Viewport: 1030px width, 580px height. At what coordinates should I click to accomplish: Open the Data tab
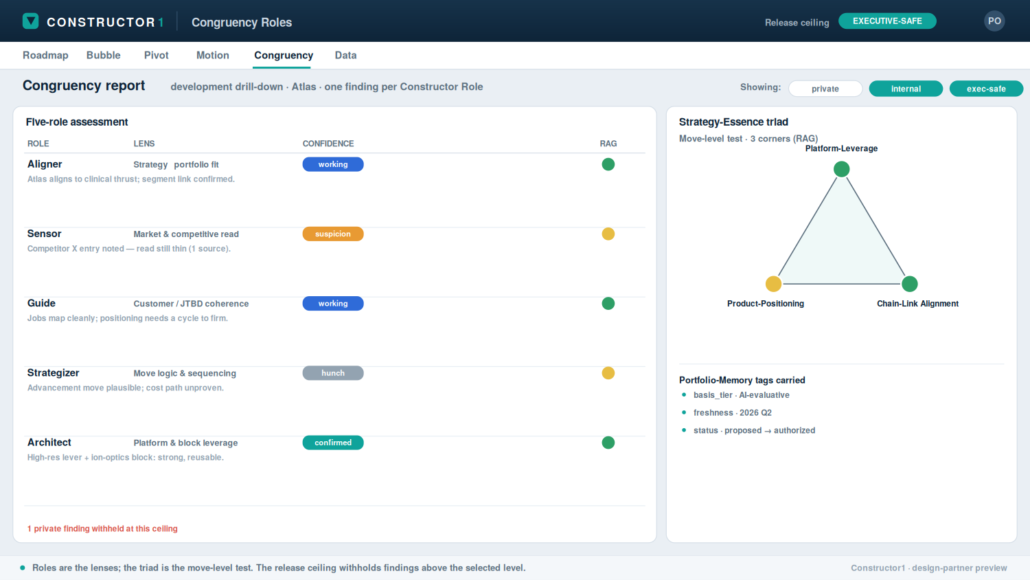[x=346, y=55]
